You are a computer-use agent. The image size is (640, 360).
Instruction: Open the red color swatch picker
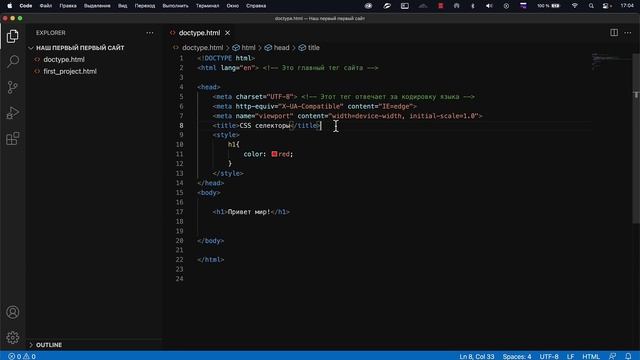[x=274, y=154]
